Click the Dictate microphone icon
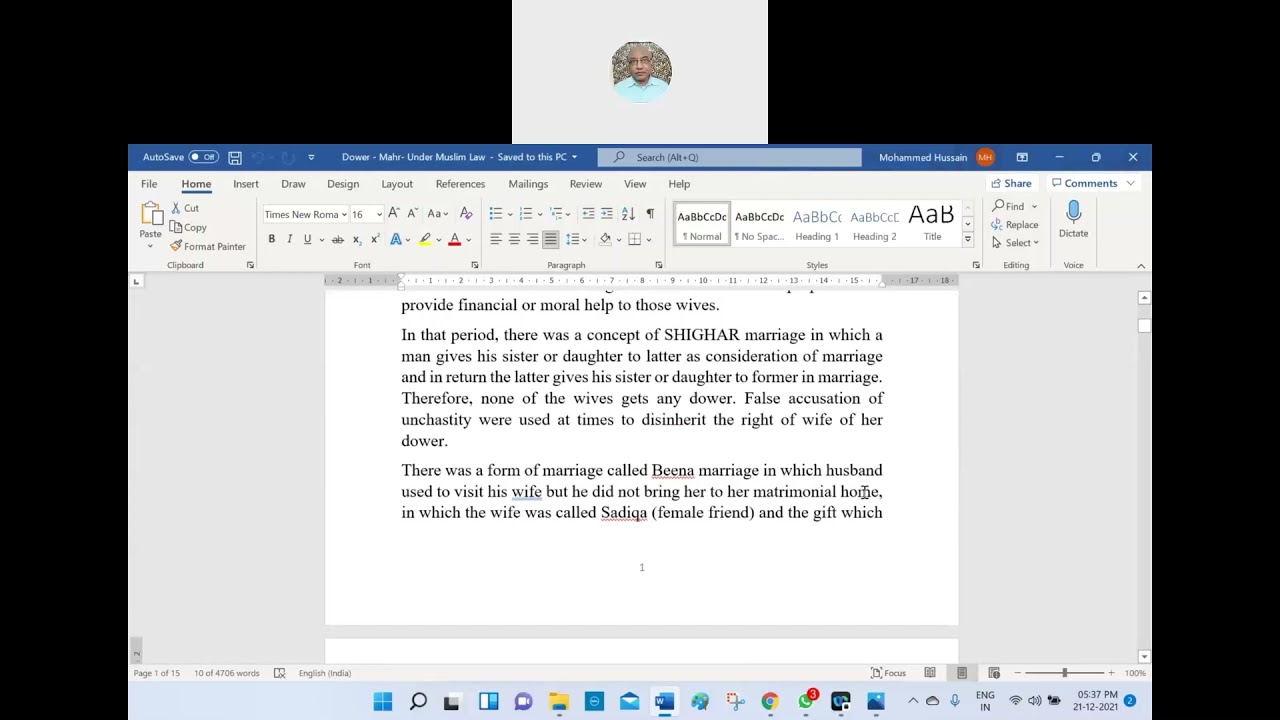This screenshot has width=1280, height=720. [x=1073, y=212]
